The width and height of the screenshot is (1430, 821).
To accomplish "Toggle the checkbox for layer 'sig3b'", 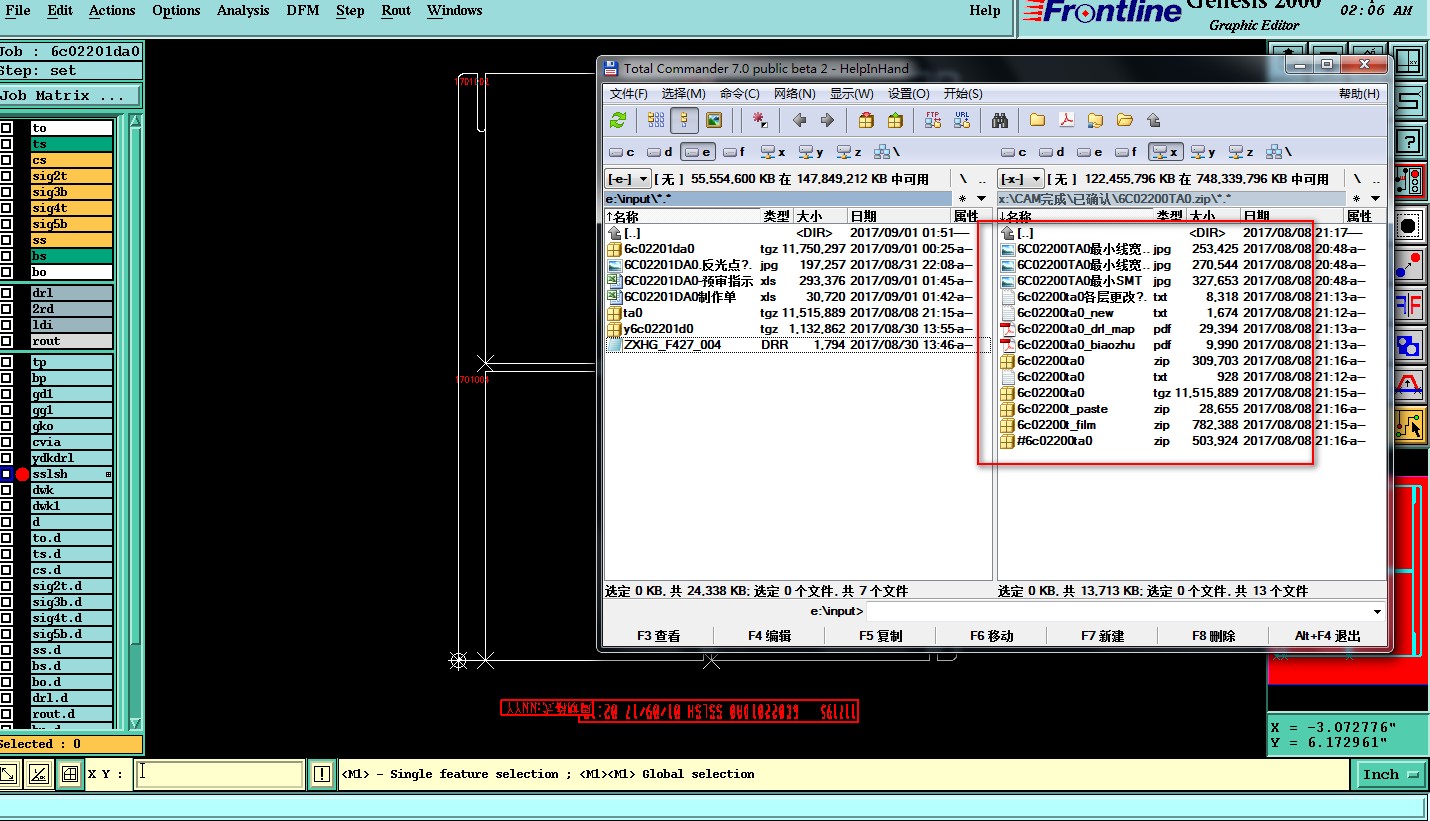I will point(6,192).
